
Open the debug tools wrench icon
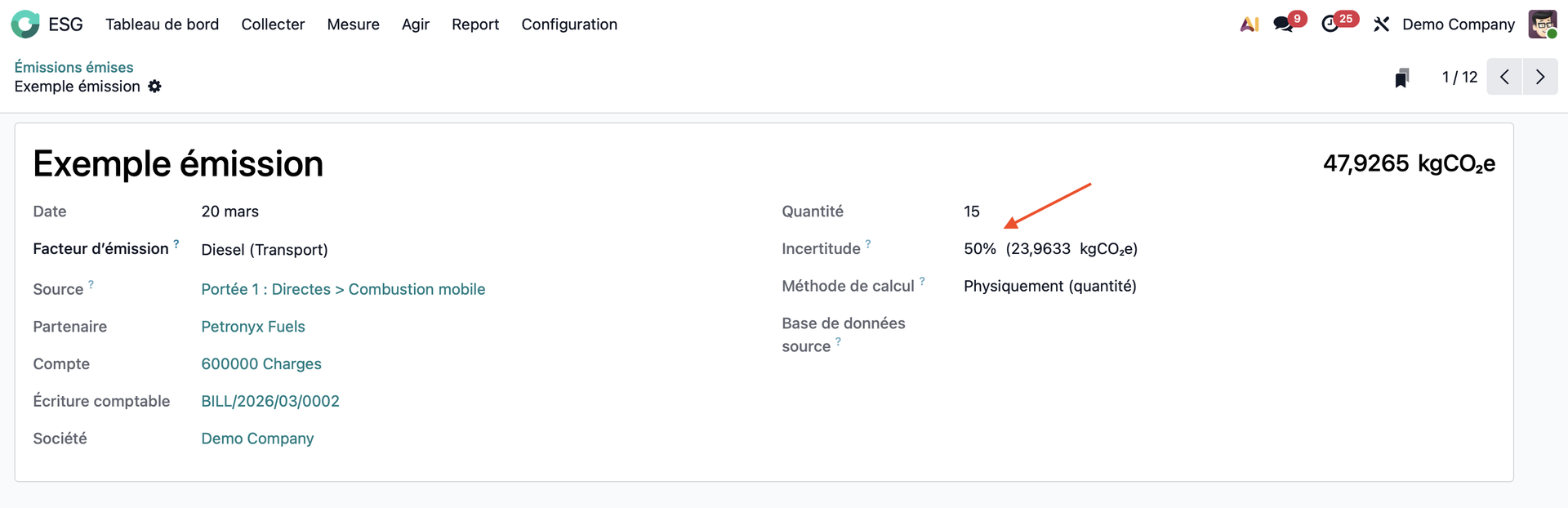pos(1381,25)
